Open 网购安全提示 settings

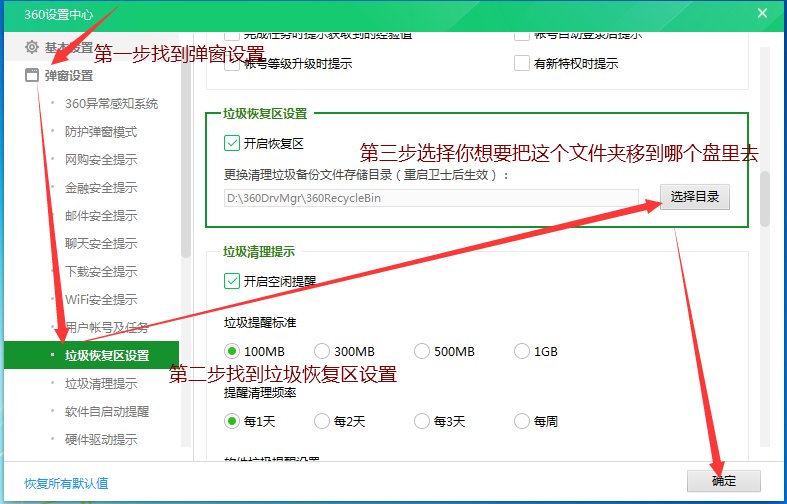[x=101, y=160]
